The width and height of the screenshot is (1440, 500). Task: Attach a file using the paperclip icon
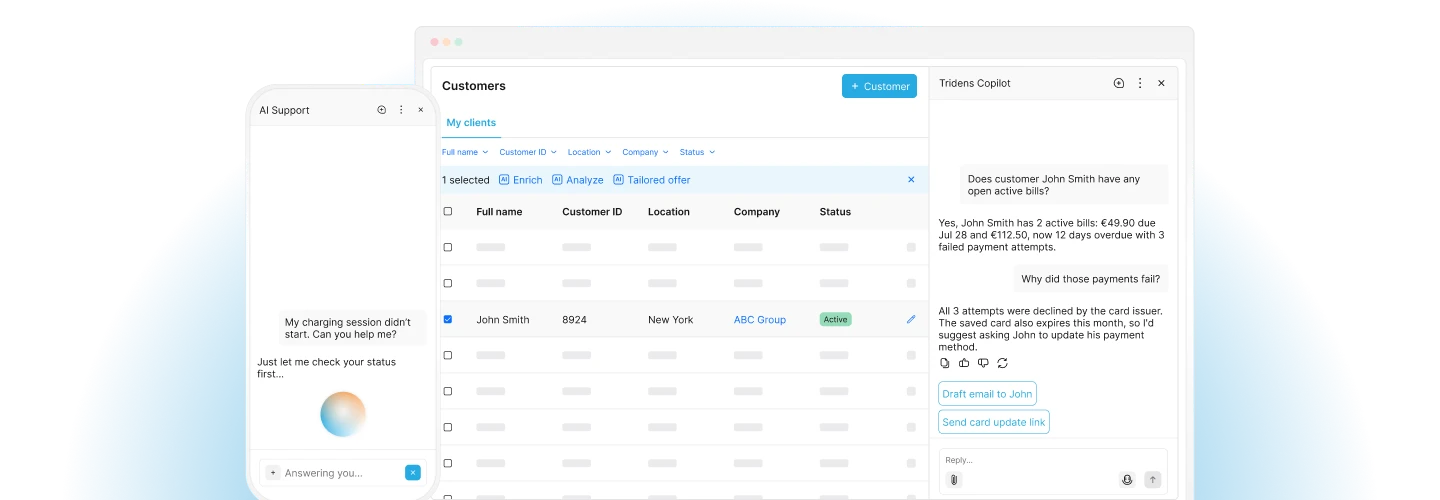[x=954, y=480]
